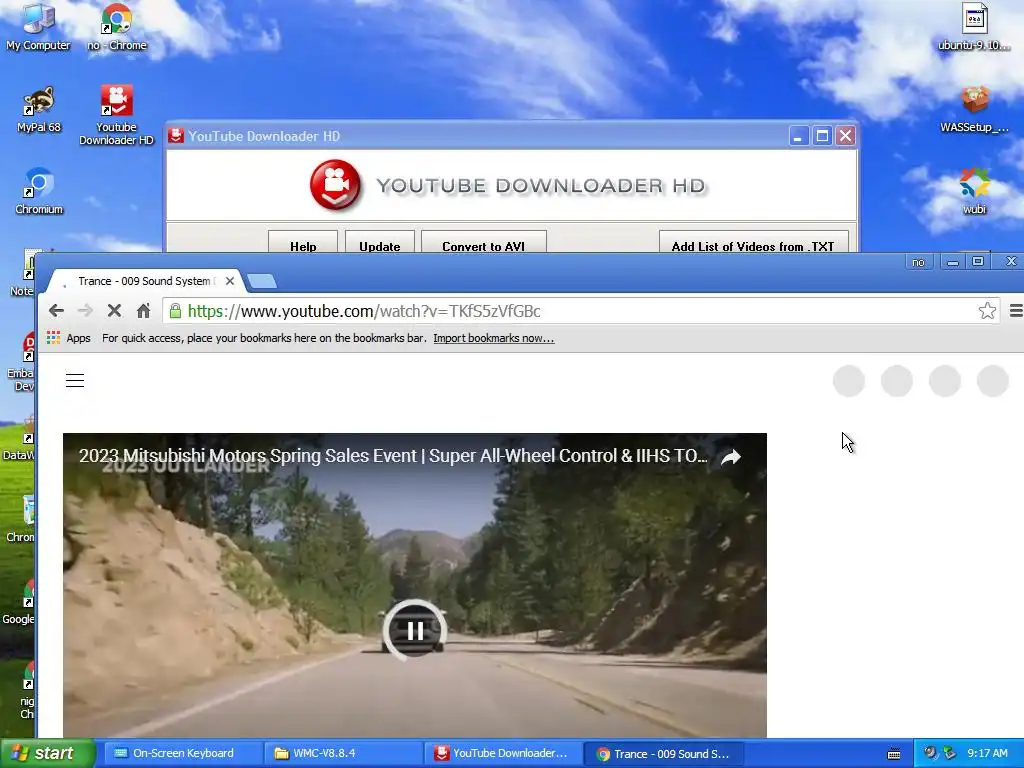
Task: Go to Chrome home page
Action: tap(143, 311)
